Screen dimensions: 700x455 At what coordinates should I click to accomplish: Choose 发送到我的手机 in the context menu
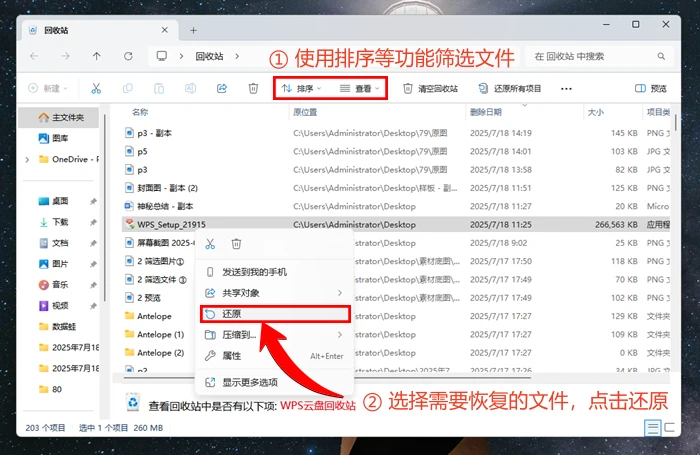275,272
